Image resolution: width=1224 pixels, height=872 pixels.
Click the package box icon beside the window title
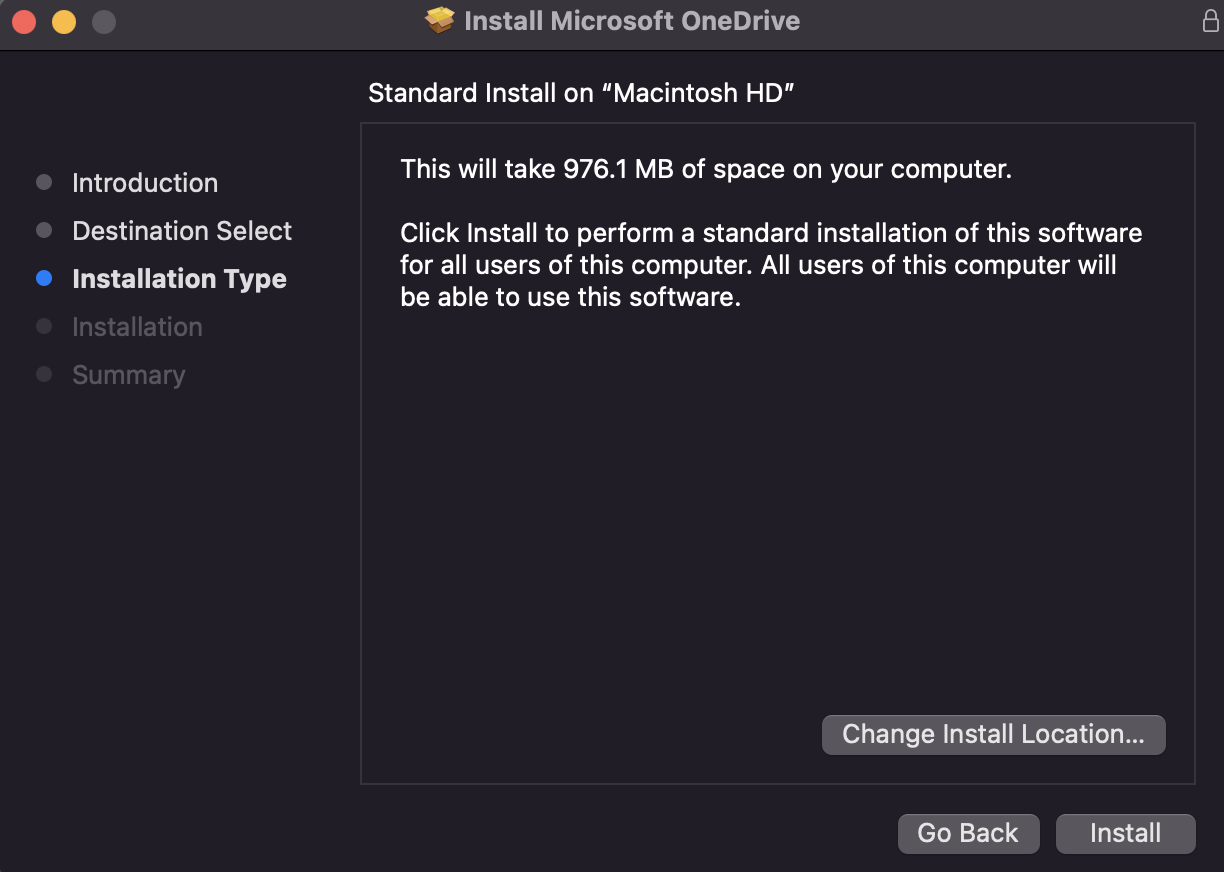click(440, 21)
